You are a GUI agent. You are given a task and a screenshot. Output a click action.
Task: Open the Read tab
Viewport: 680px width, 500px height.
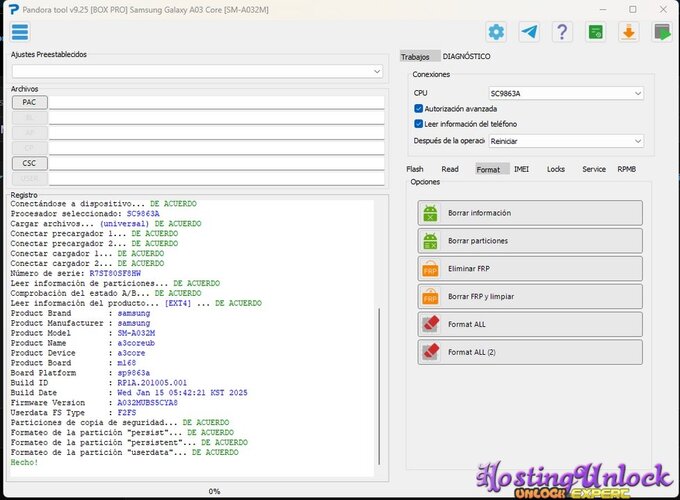(450, 169)
